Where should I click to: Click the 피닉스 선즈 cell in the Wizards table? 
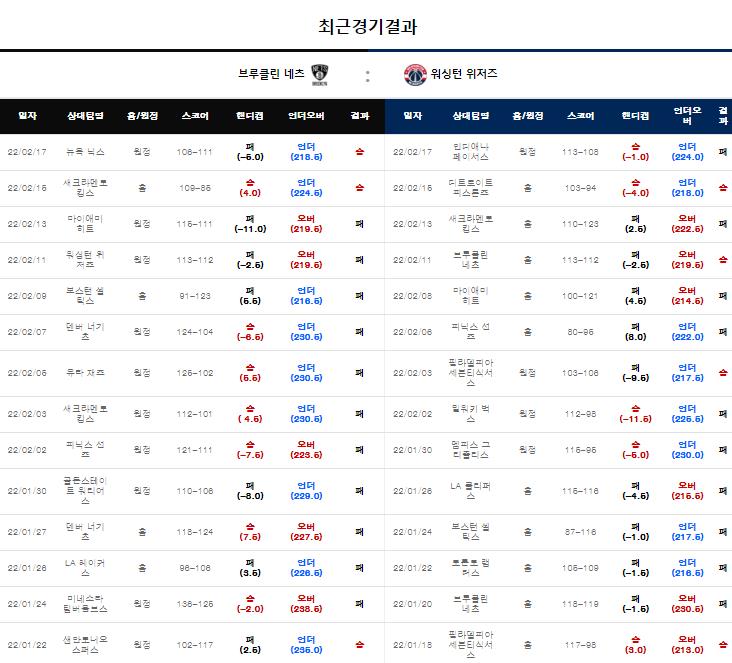point(471,332)
